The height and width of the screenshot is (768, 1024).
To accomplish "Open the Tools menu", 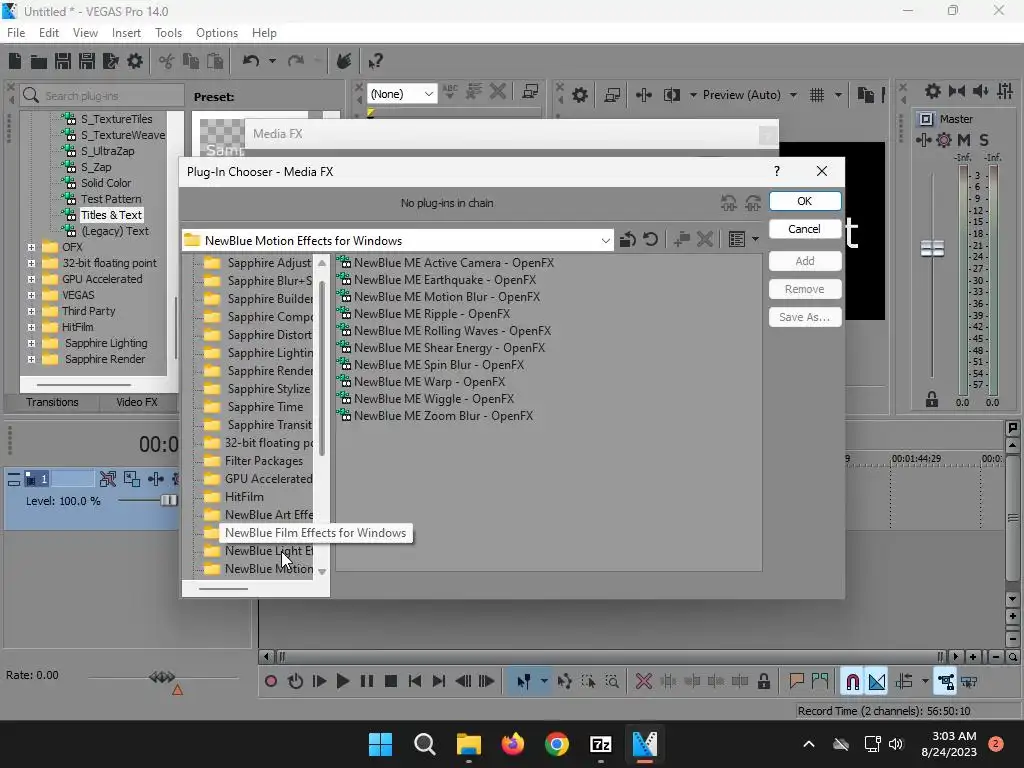I will point(168,33).
